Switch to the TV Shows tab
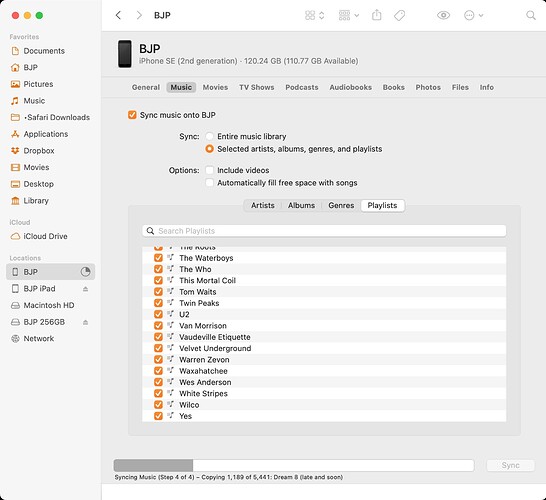Screen dimensions: 546x500 coord(257,87)
